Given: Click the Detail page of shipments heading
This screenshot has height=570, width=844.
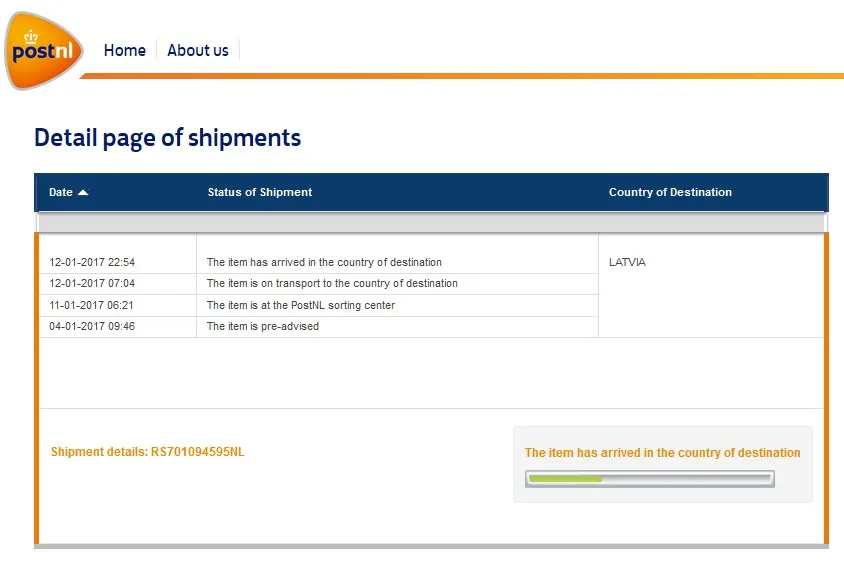Looking at the screenshot, I should click(167, 138).
